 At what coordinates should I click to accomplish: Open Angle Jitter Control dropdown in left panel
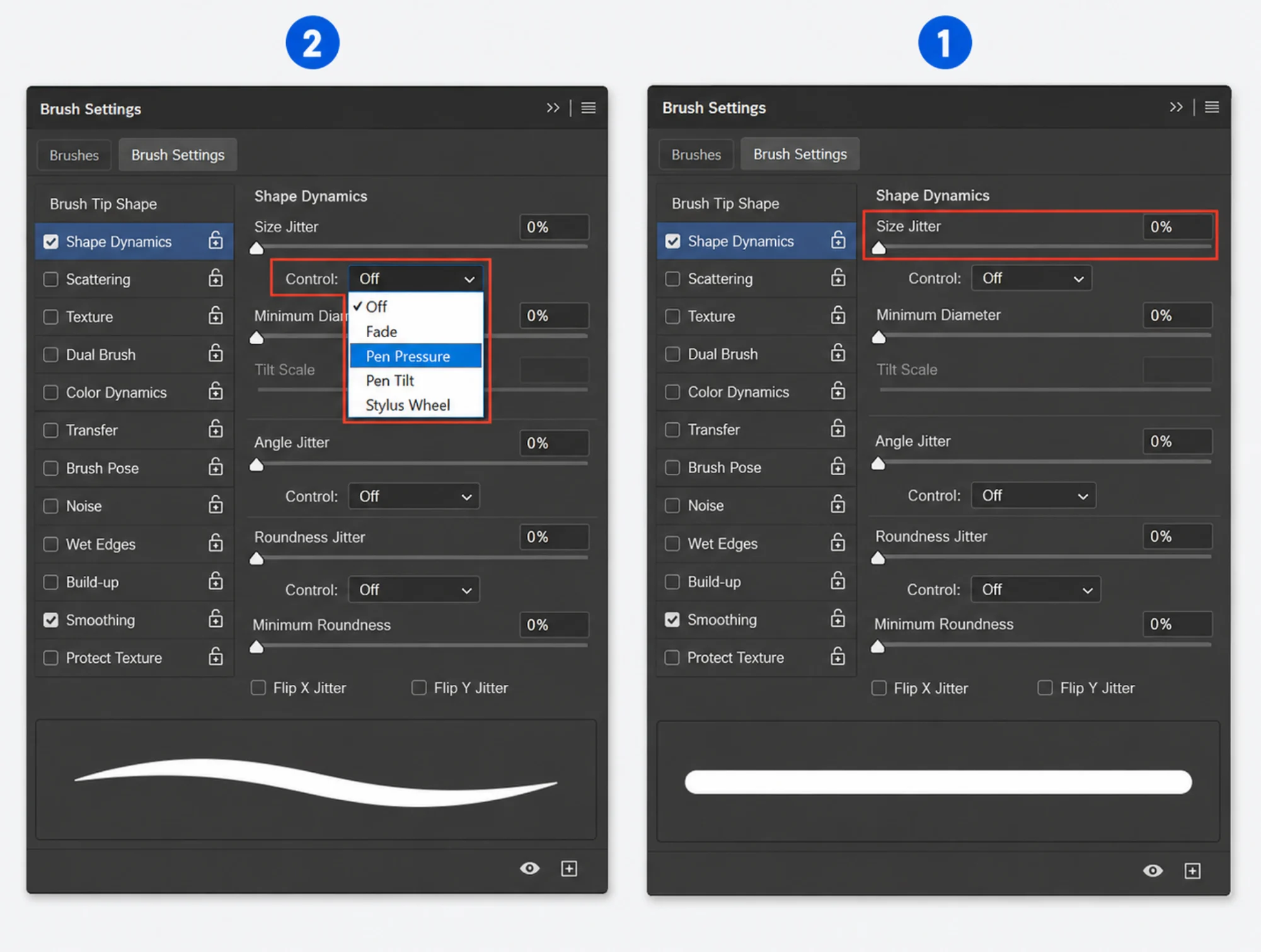[x=414, y=496]
